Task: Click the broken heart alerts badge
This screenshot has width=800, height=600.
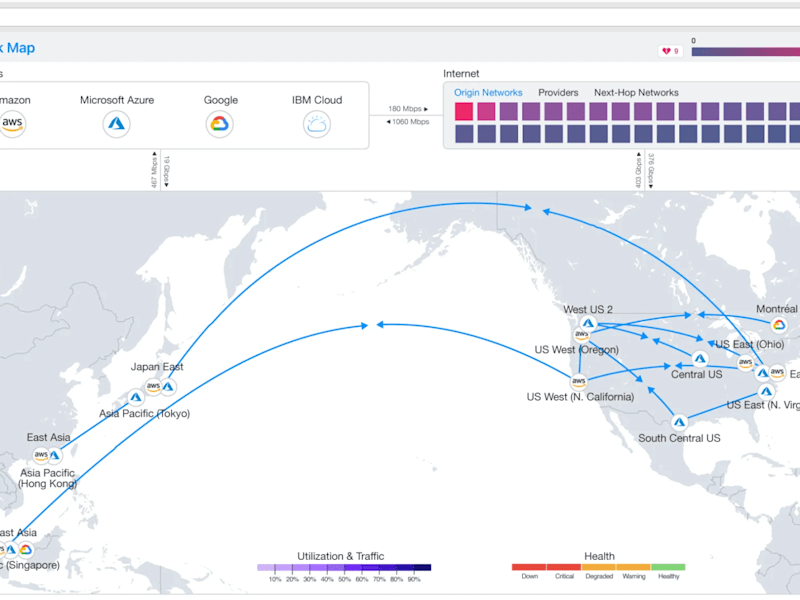Action: tap(670, 51)
